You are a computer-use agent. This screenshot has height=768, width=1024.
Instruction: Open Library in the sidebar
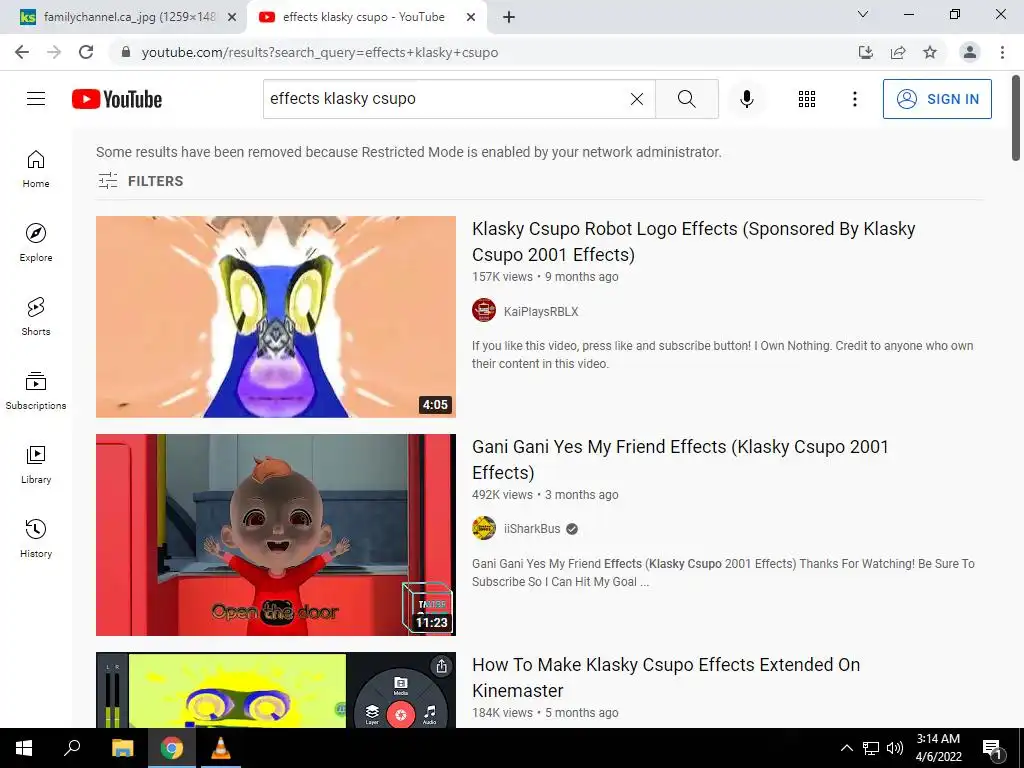(36, 464)
